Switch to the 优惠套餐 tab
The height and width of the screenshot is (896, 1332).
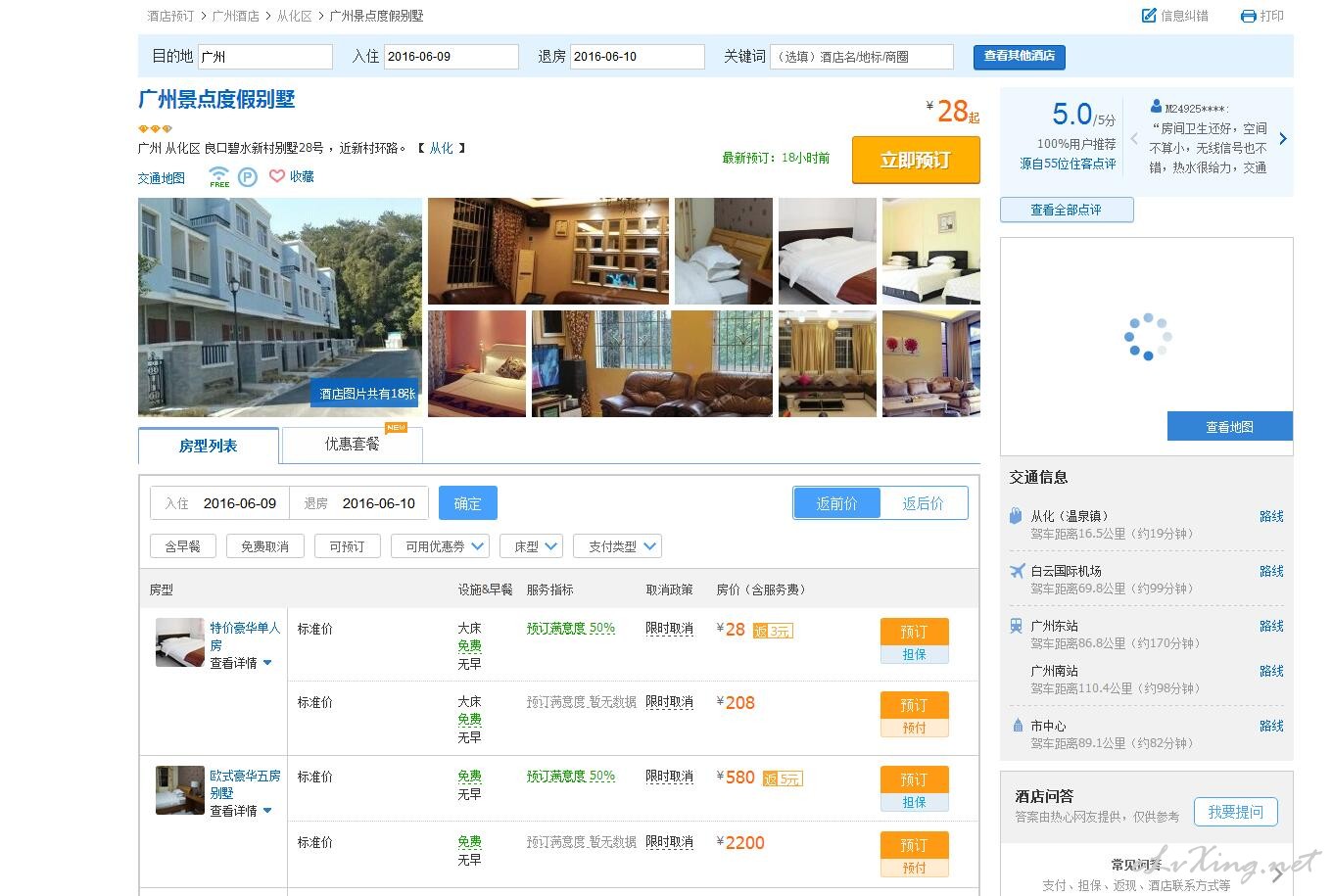pyautogui.click(x=353, y=445)
